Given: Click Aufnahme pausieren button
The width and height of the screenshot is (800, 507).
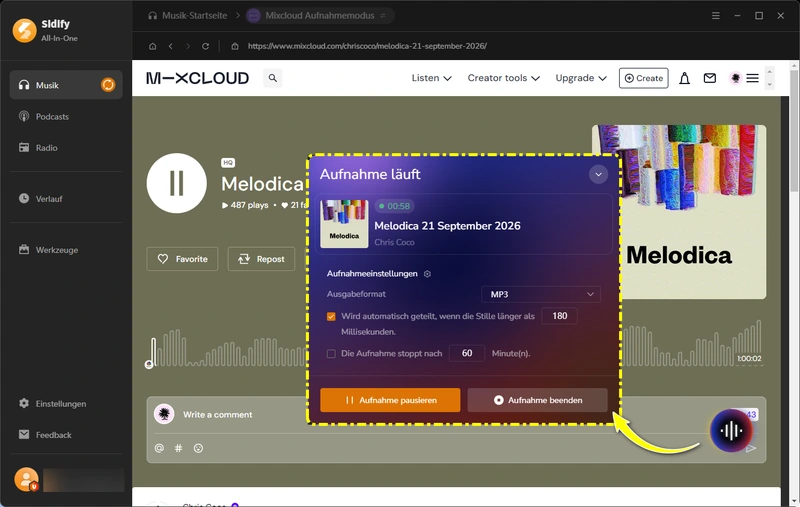Looking at the screenshot, I should coord(390,400).
